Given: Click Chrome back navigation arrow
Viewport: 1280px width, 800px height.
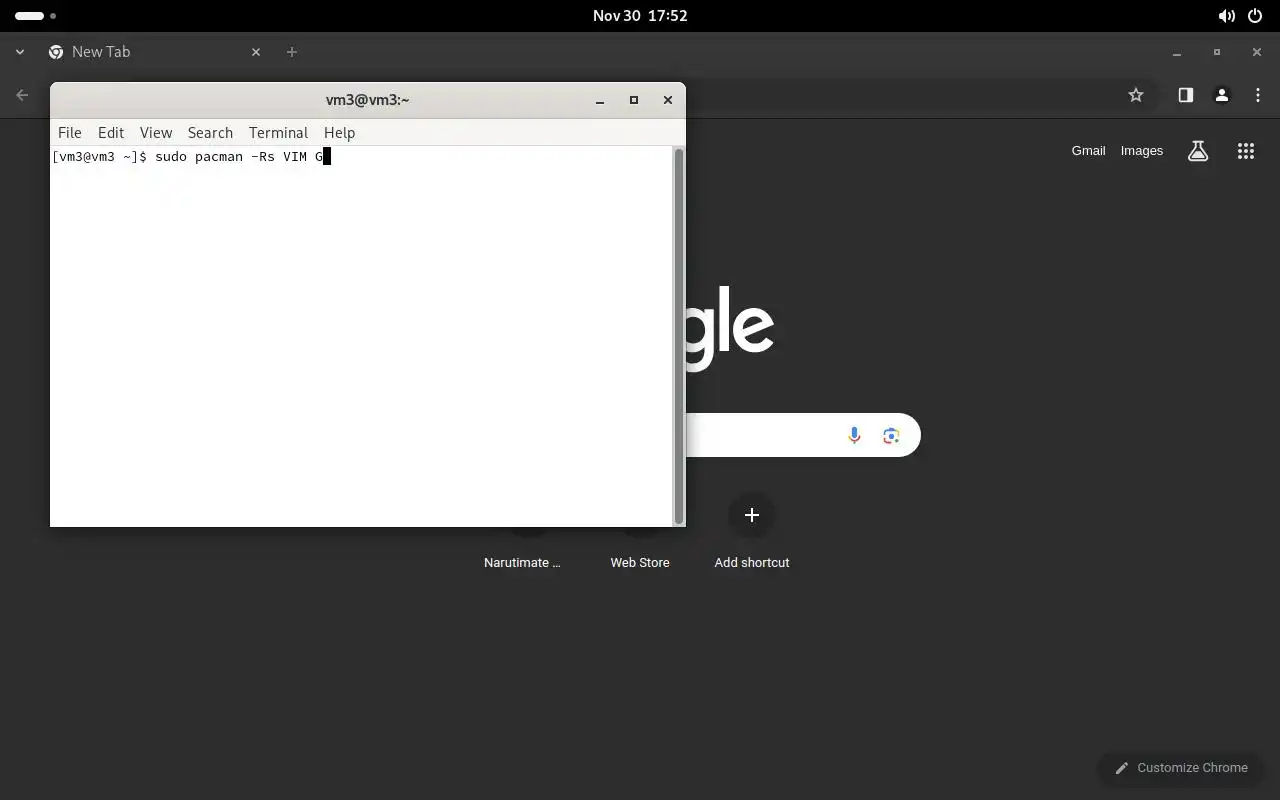Looking at the screenshot, I should 22,95.
